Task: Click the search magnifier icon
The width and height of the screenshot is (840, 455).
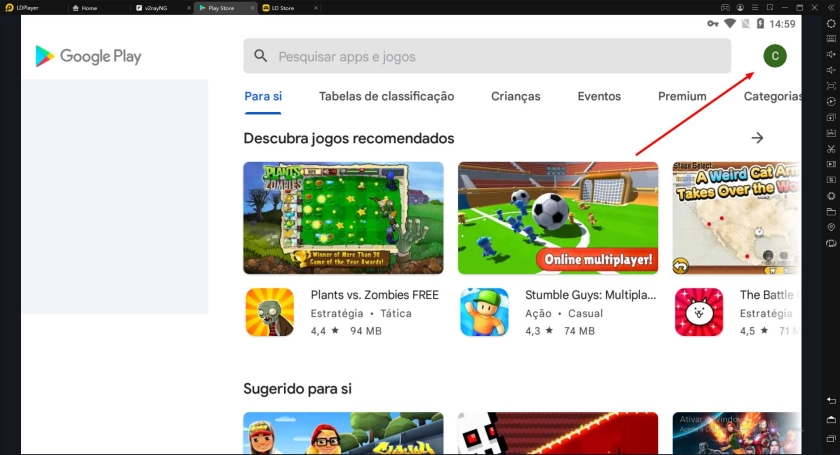Action: point(260,56)
